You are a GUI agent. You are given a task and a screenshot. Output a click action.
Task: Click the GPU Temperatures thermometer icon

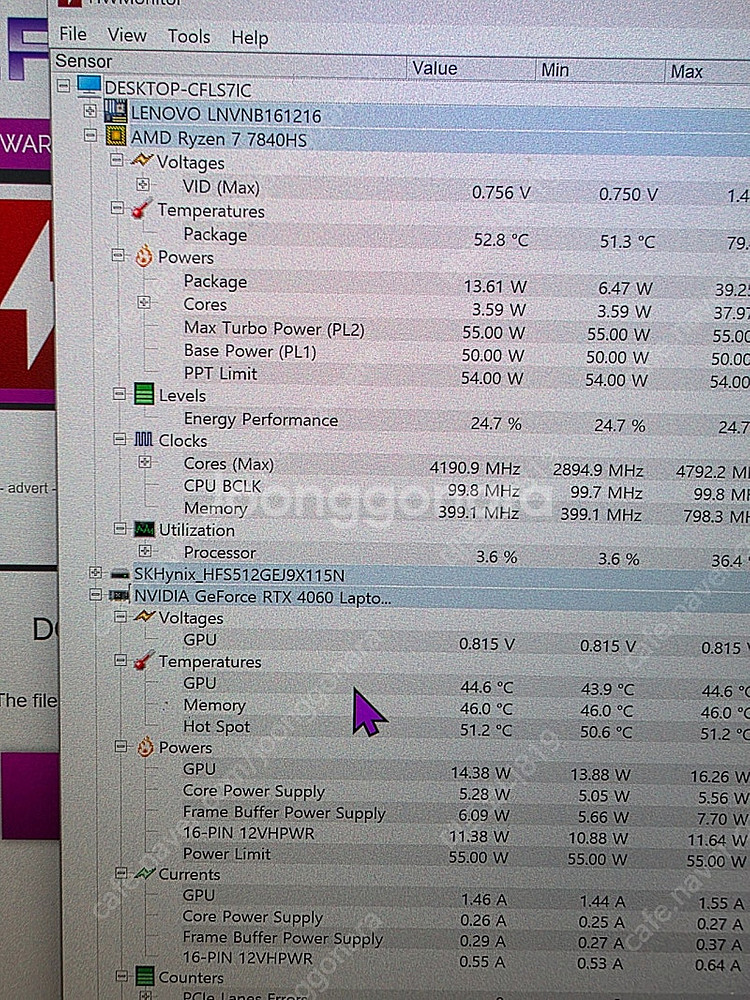point(144,660)
